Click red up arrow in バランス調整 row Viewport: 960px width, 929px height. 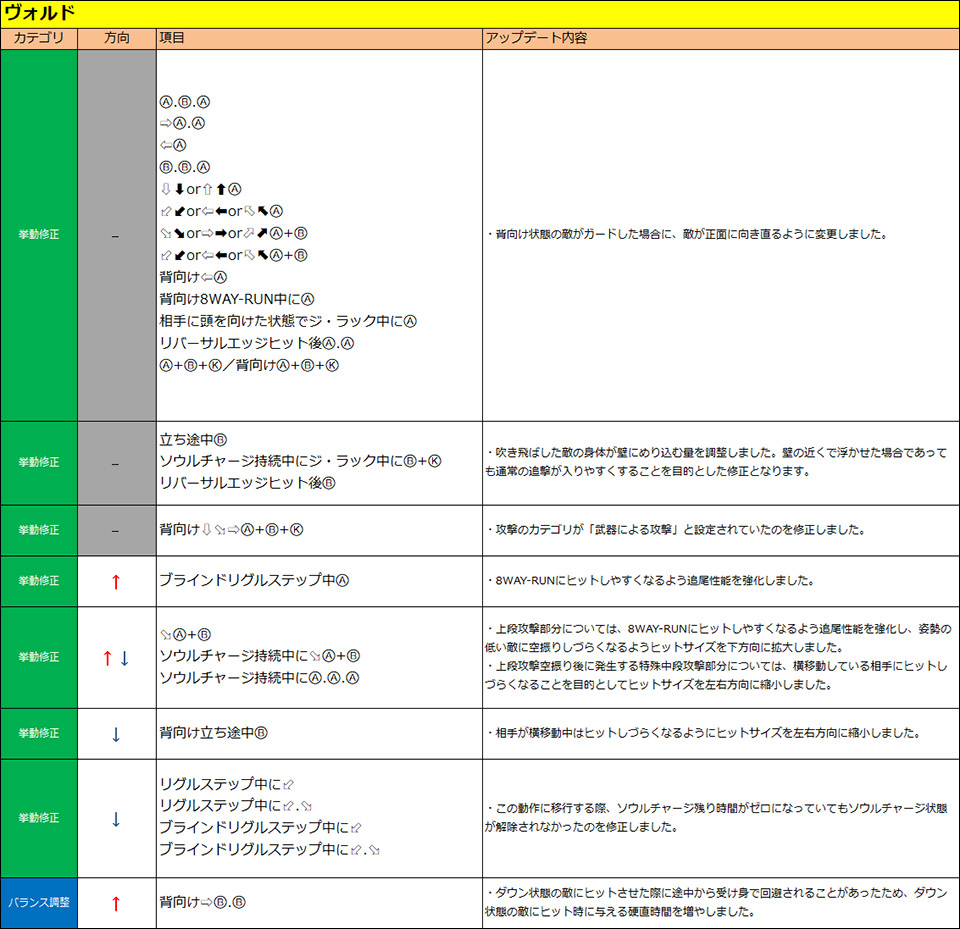tap(116, 903)
